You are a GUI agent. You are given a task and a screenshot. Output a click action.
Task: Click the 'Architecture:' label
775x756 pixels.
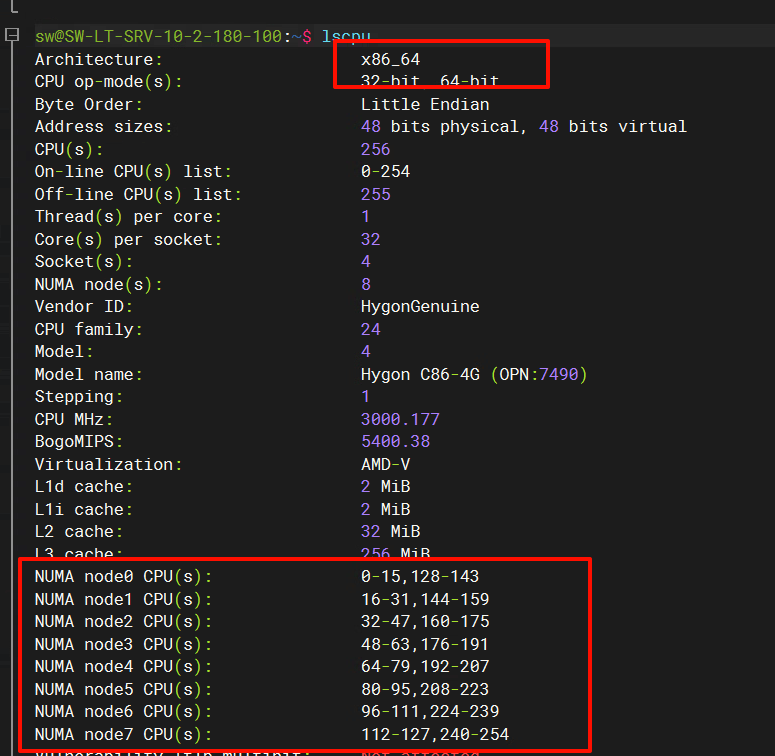98,60
